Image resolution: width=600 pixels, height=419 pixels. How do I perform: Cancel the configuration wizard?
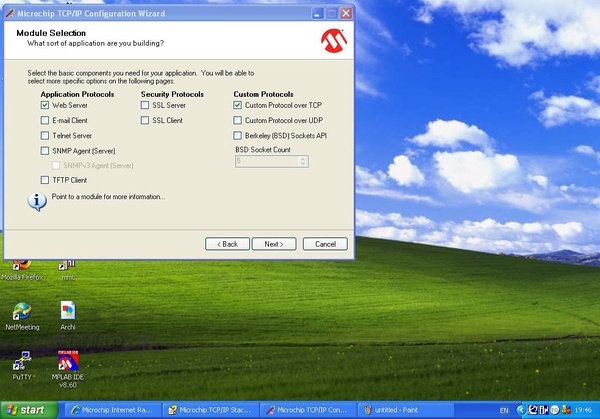(325, 244)
